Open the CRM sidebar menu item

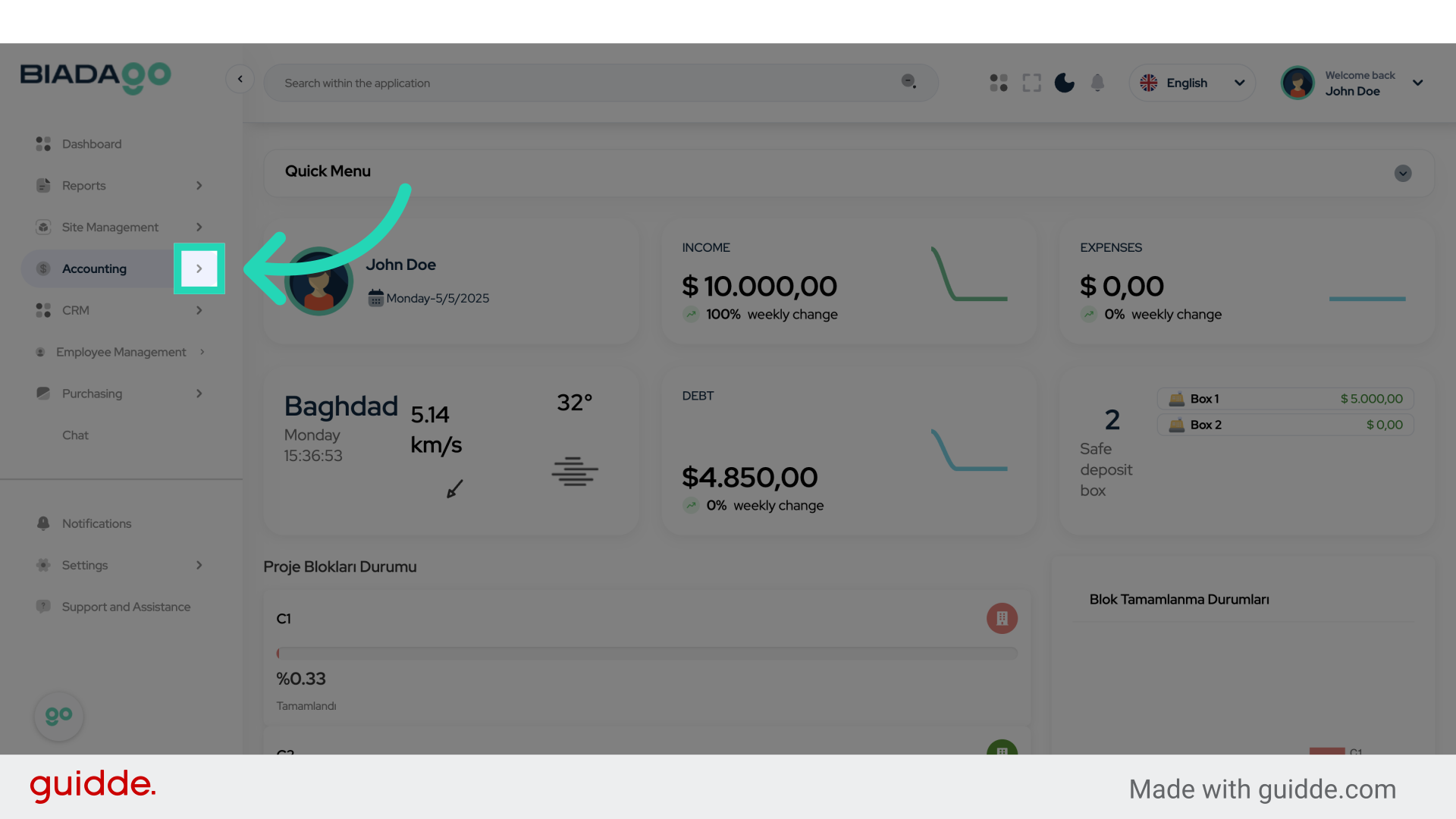pos(76,310)
